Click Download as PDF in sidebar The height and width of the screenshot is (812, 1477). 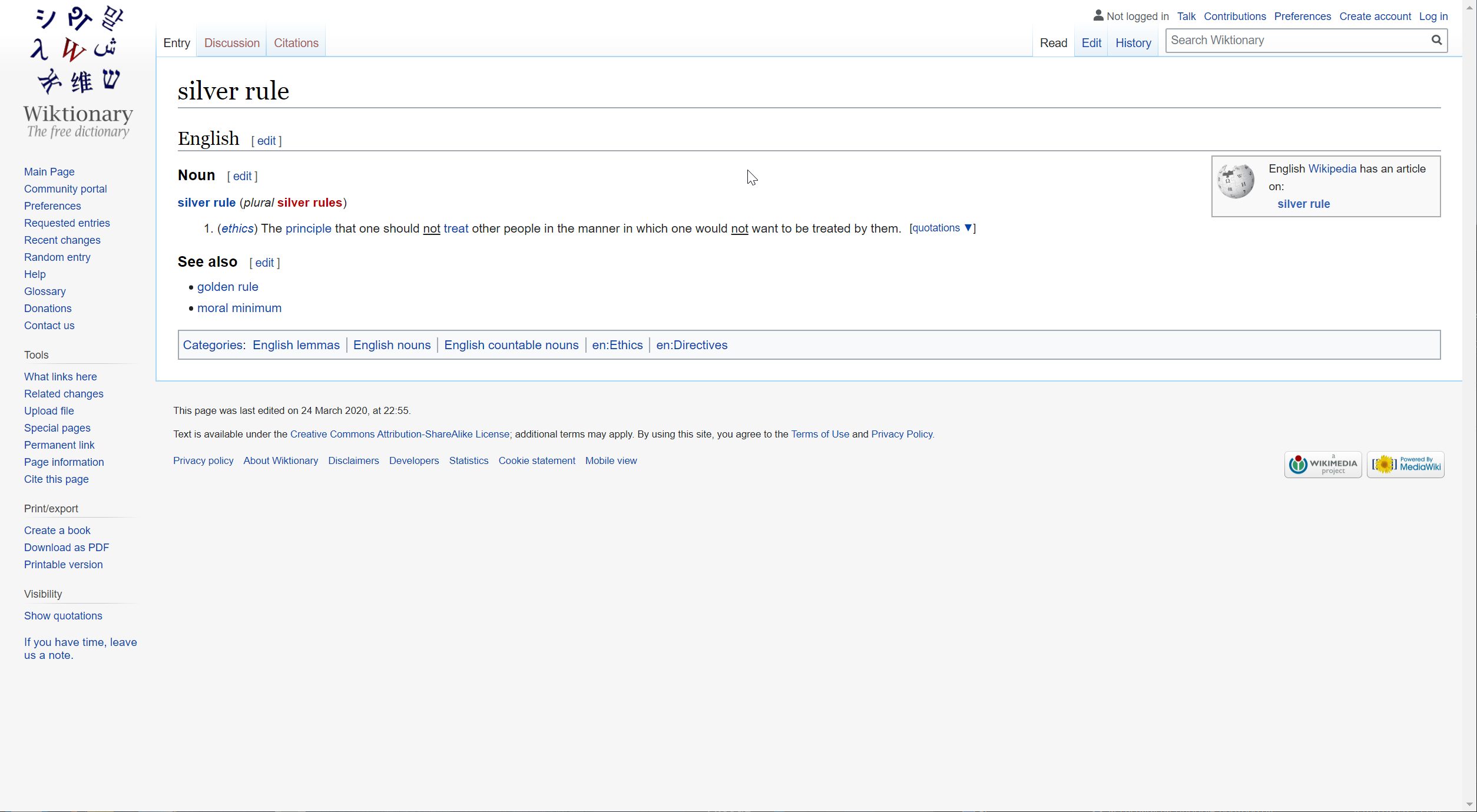pyautogui.click(x=67, y=547)
